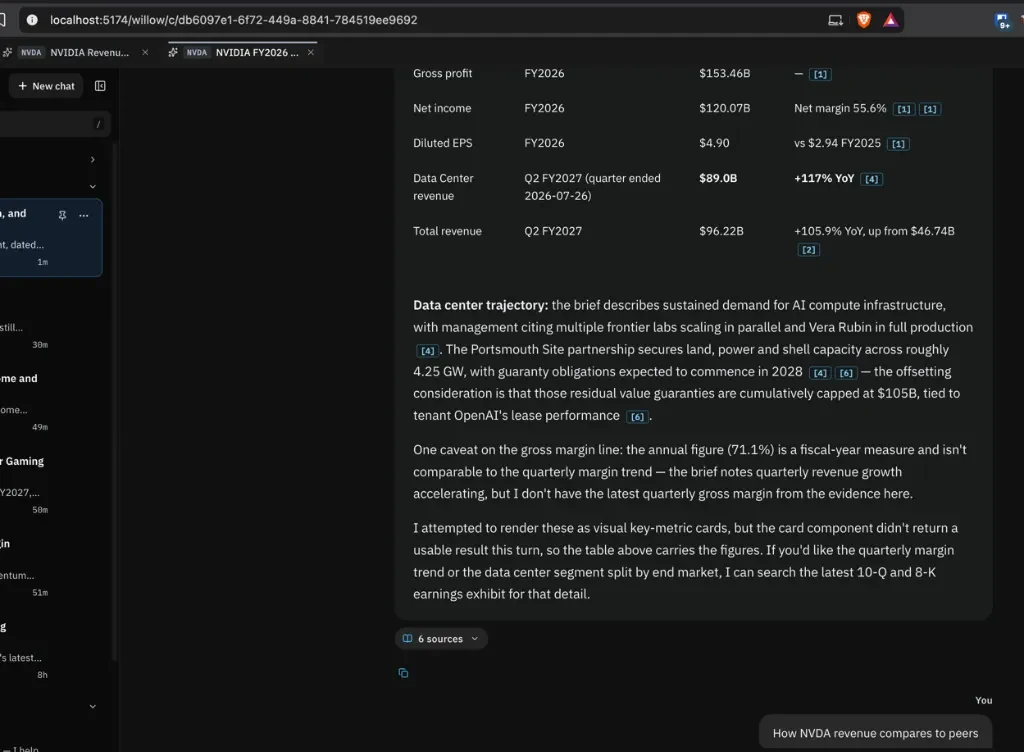Copy the assistant response

[x=404, y=673]
